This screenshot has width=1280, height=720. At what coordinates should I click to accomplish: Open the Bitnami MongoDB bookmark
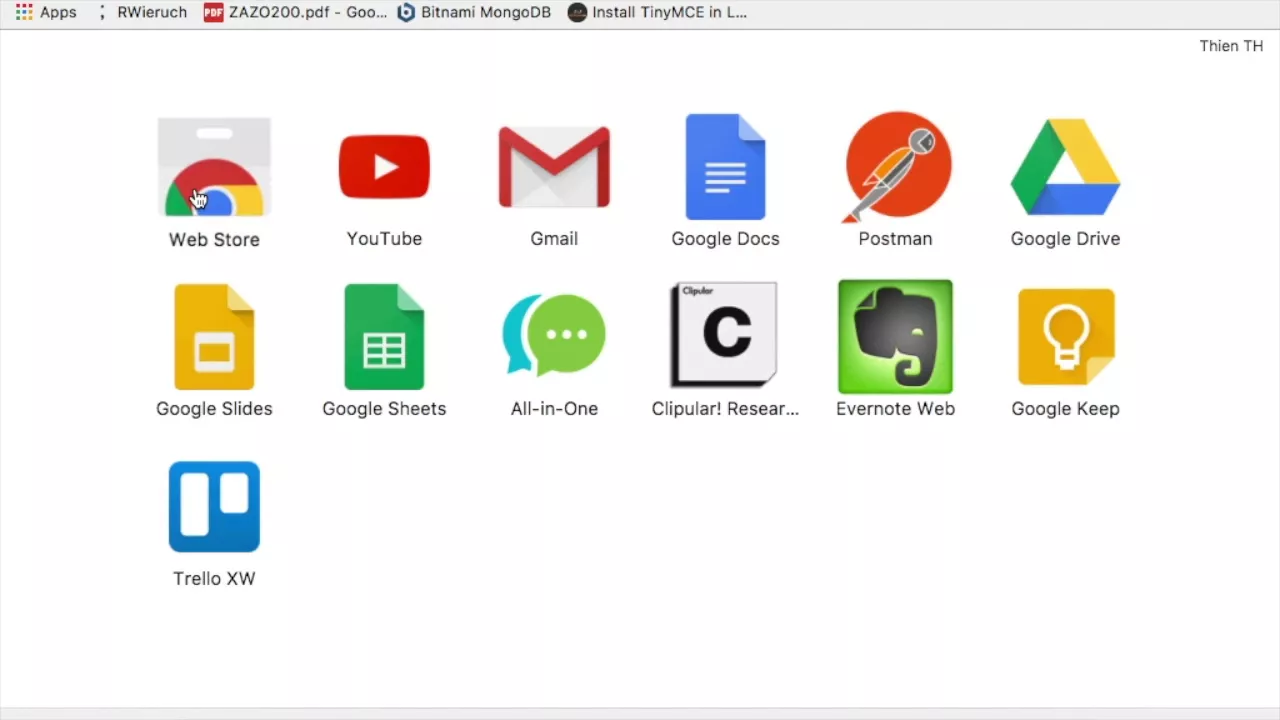coord(474,13)
